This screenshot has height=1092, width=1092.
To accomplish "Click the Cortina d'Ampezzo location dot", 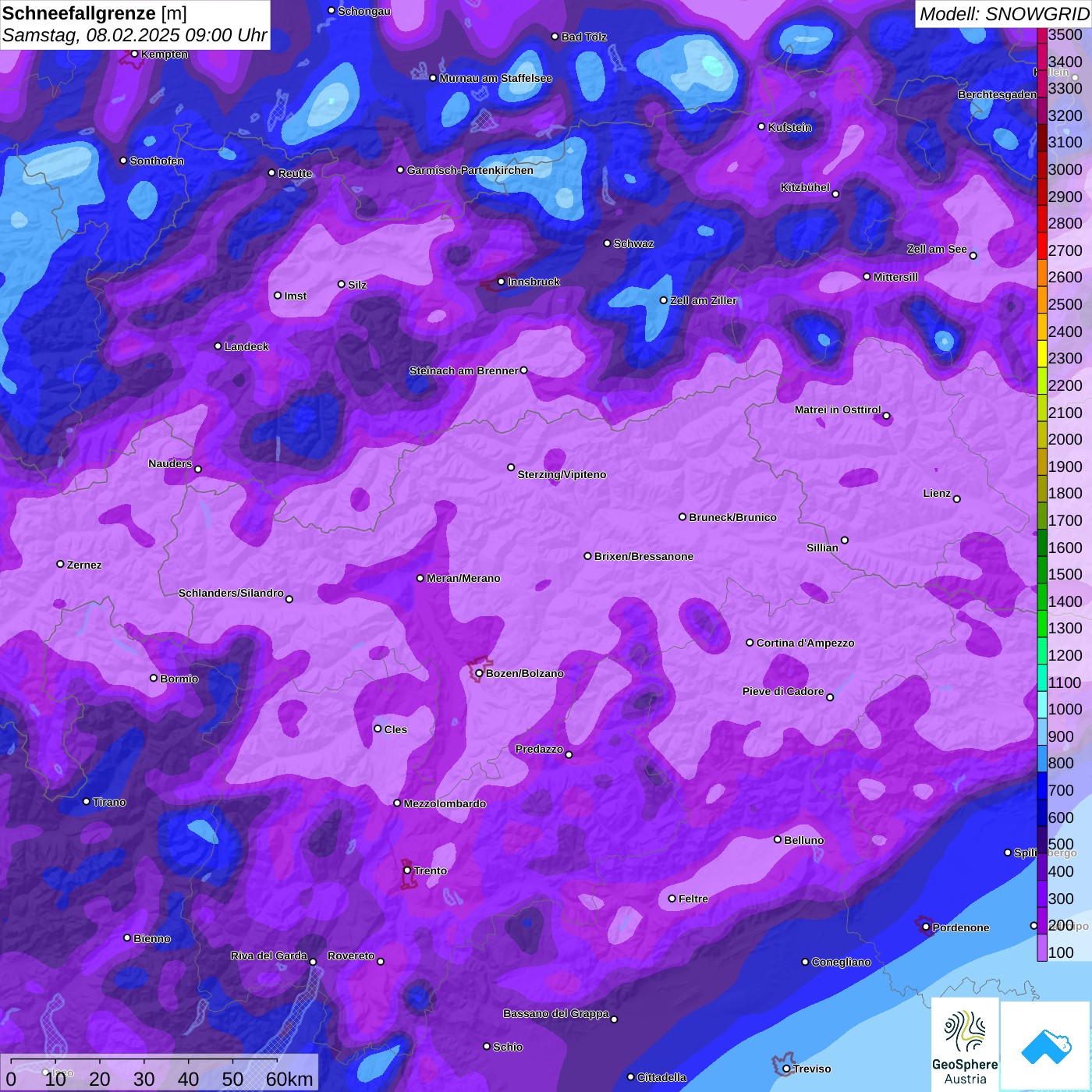I will pyautogui.click(x=750, y=643).
